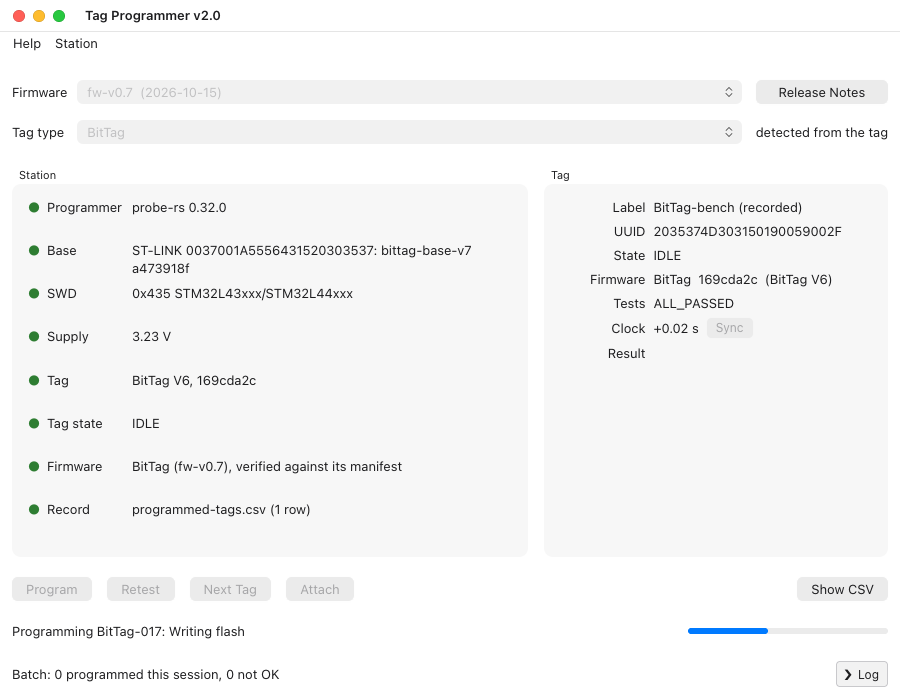This screenshot has width=900, height=697.
Task: Click the Tag state status green dot
Action: [x=34, y=423]
